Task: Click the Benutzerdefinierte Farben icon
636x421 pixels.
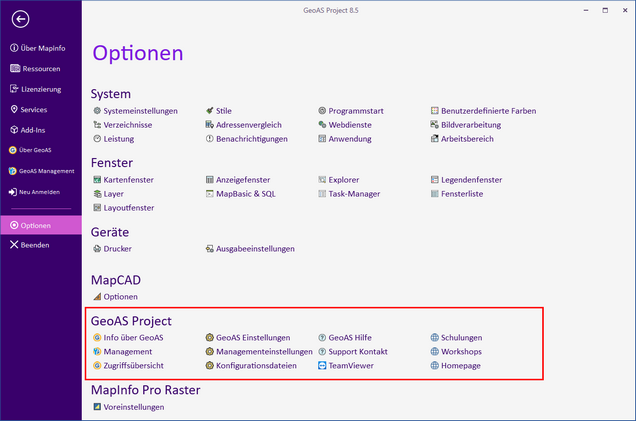Action: [x=434, y=111]
